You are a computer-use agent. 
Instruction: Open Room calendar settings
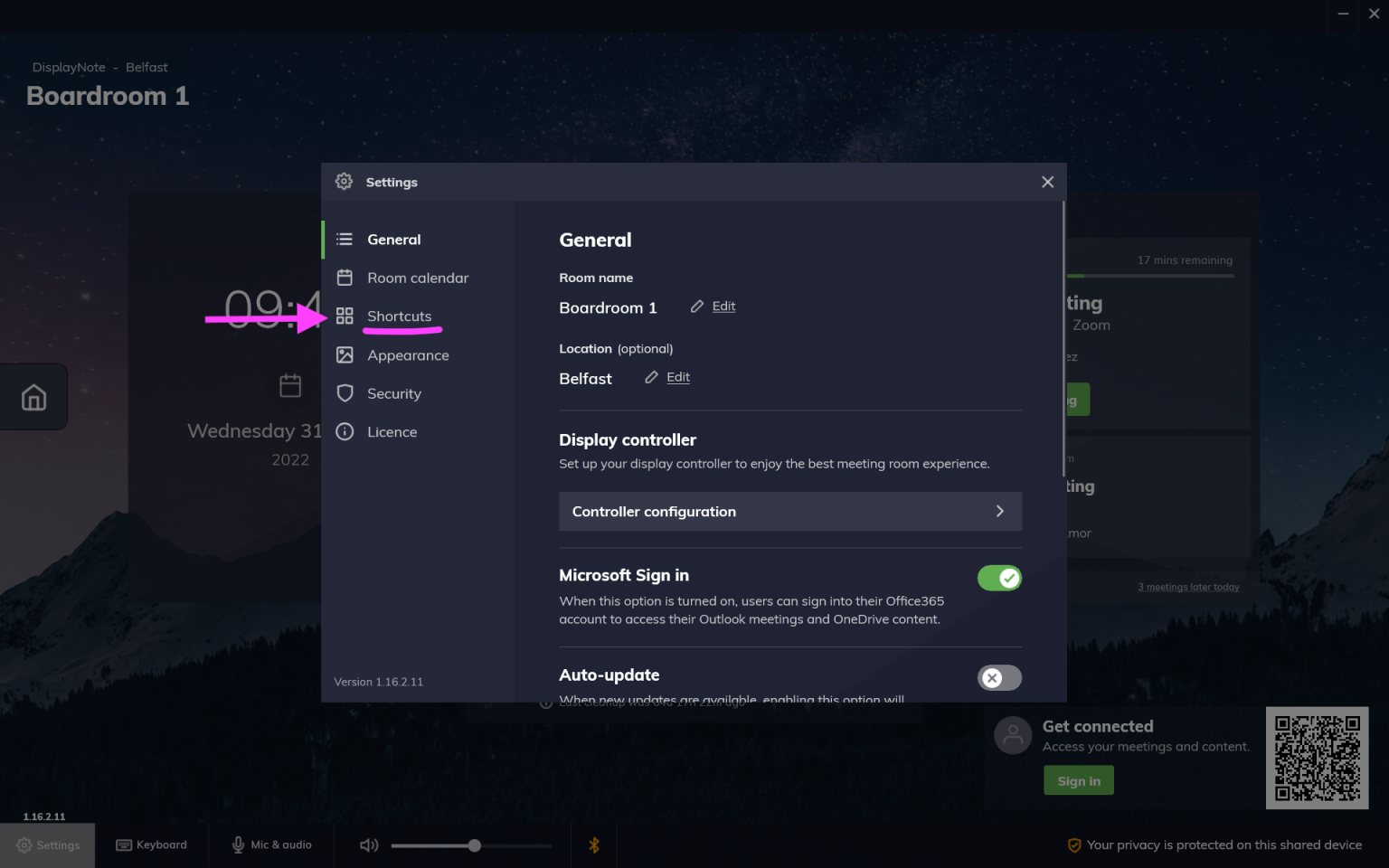pos(417,278)
